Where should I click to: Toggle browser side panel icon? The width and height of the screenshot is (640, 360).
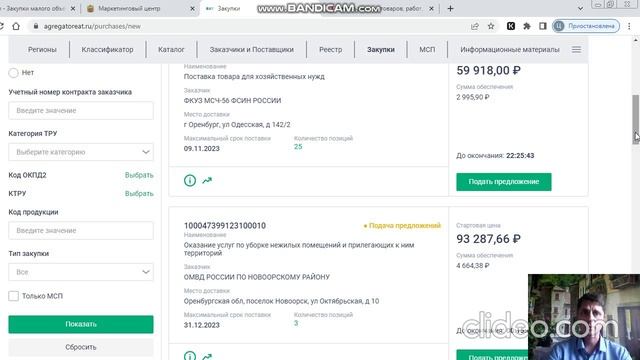click(x=542, y=26)
